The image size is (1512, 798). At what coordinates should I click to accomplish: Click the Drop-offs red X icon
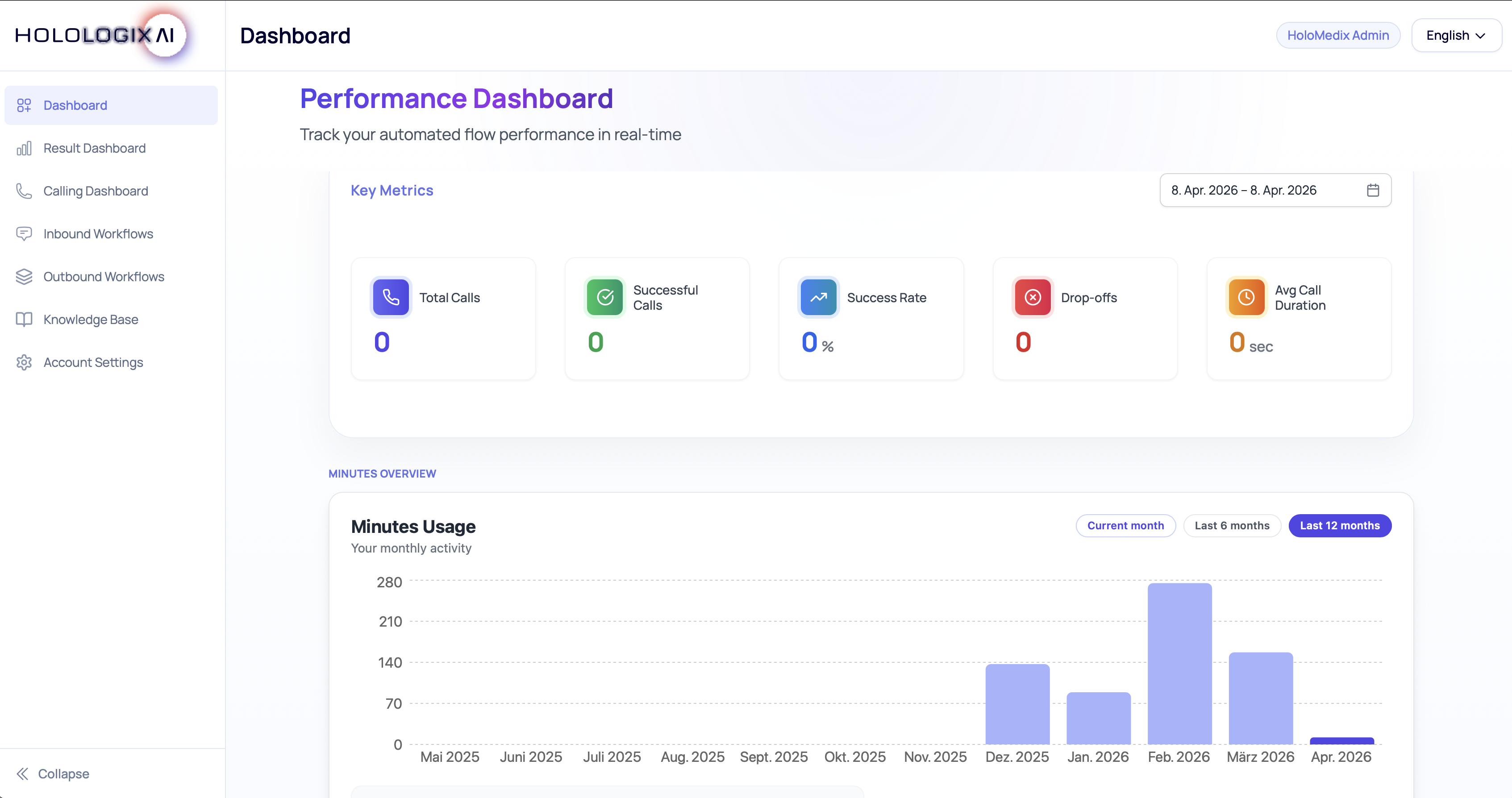[1033, 298]
